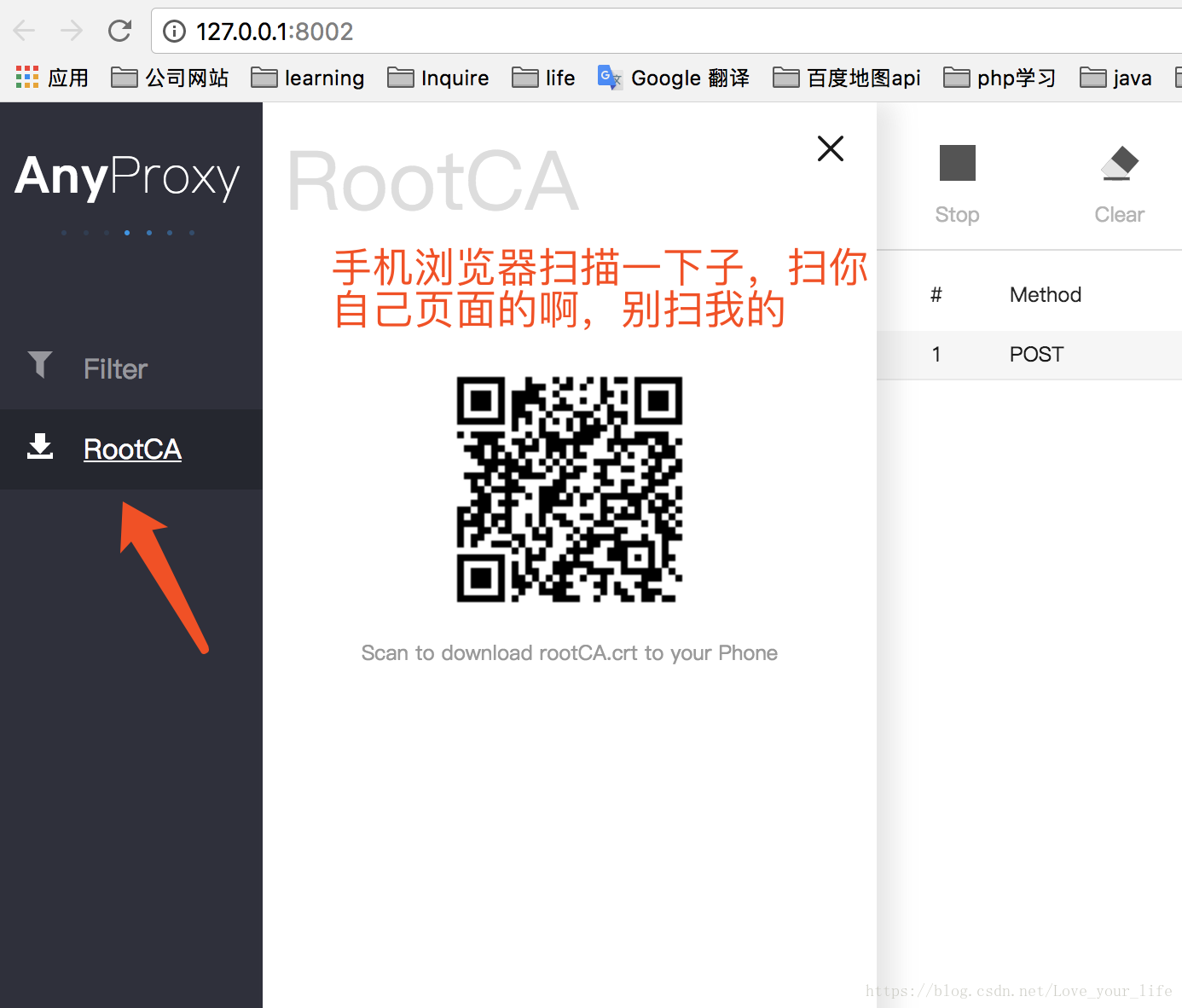Screen dimensions: 1182x1008
Task: Click the Filter funnel icon
Action: point(40,365)
